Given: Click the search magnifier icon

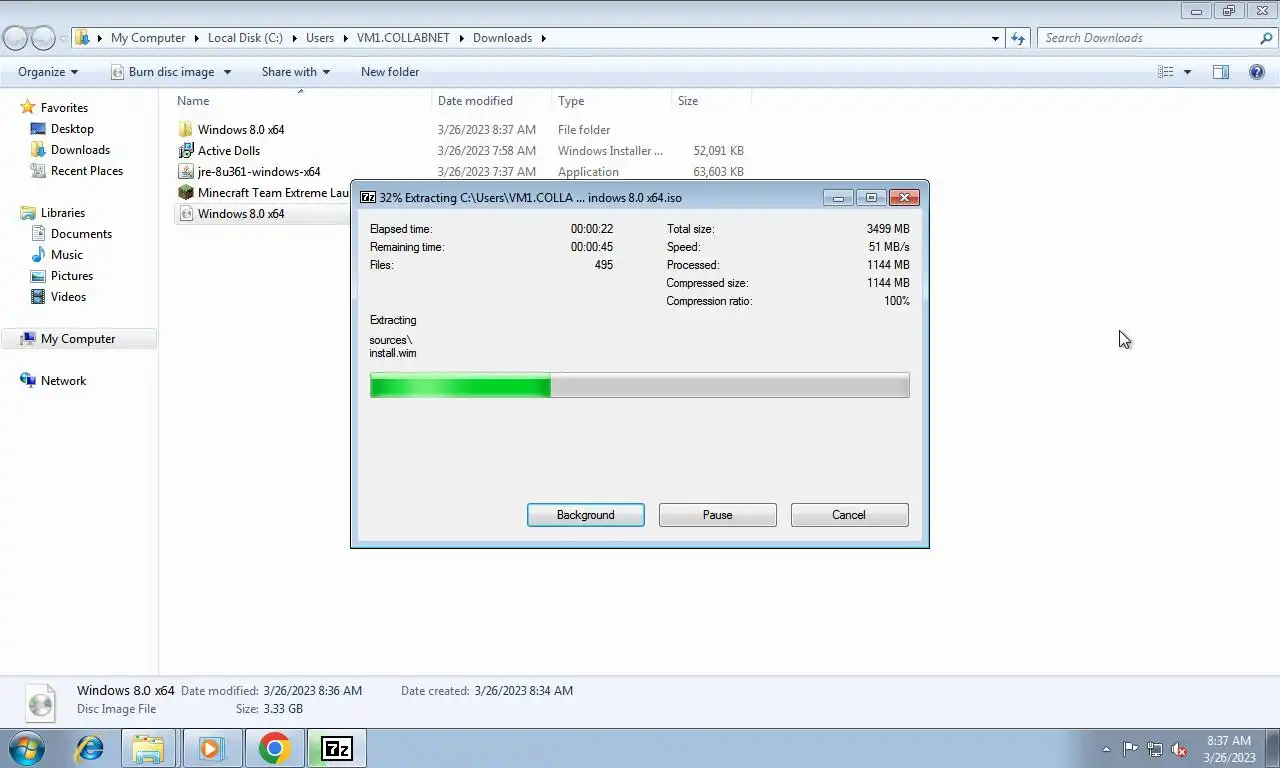Looking at the screenshot, I should click(x=1266, y=38).
